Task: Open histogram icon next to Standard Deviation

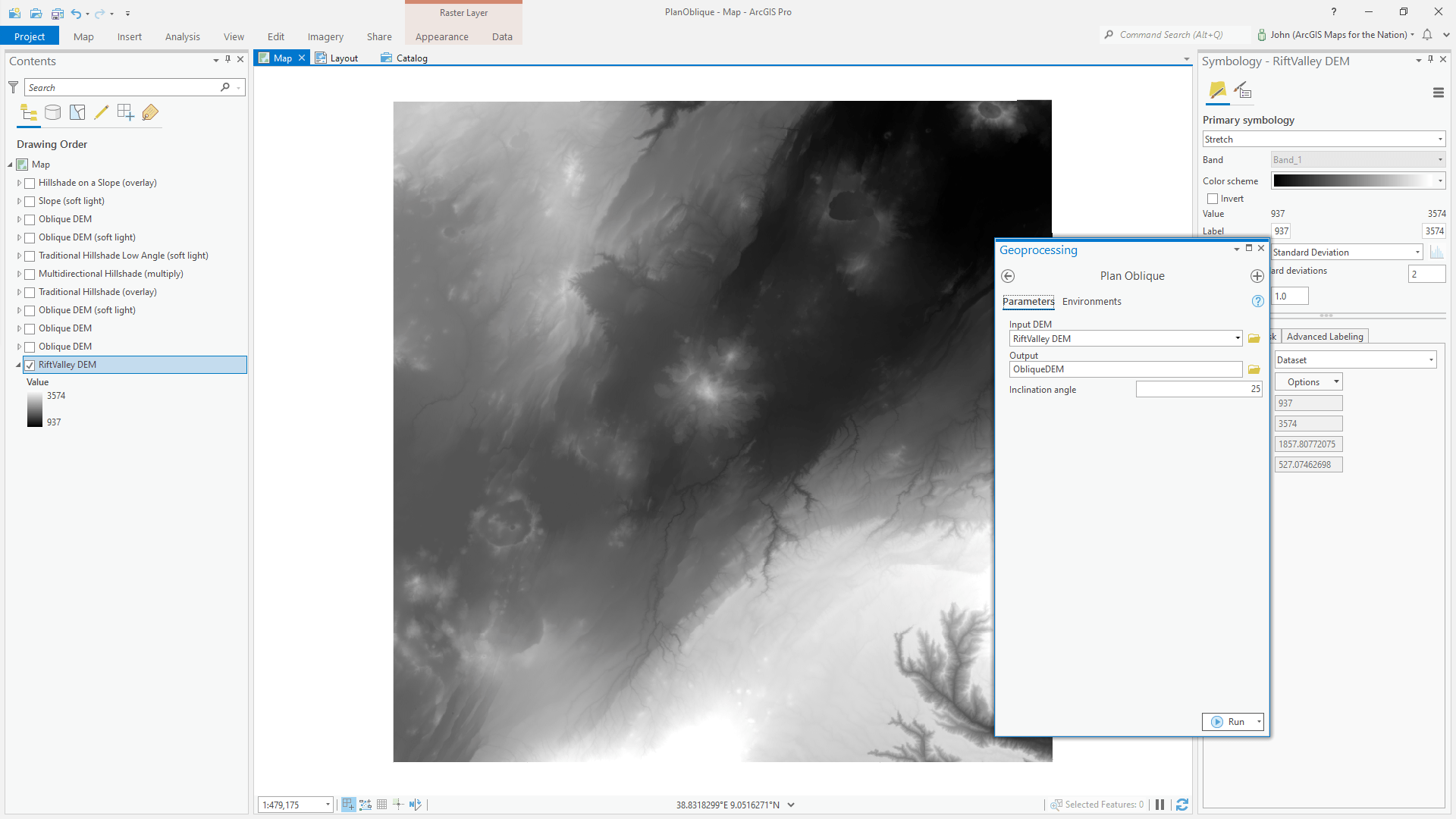Action: pyautogui.click(x=1436, y=253)
